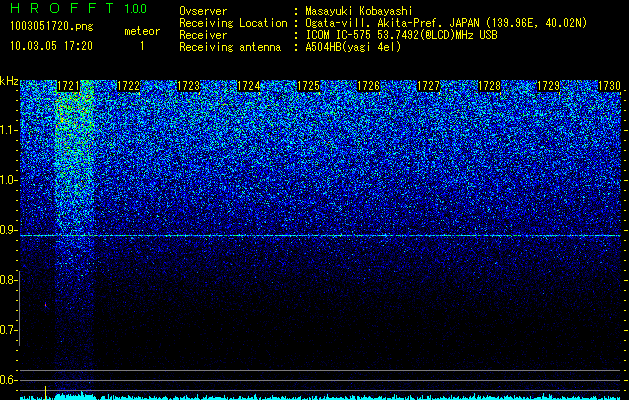Click the word meteor
The height and width of the screenshot is (400, 629).
(142, 31)
